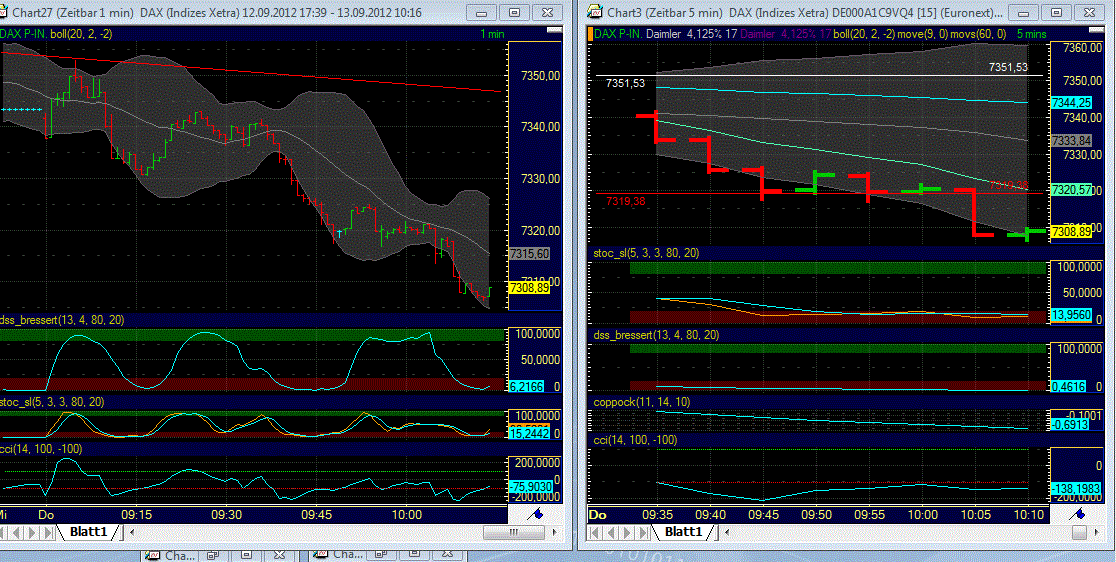Image resolution: width=1116 pixels, height=562 pixels.
Task: Go to previous sheet in Chart3
Action: coord(612,532)
